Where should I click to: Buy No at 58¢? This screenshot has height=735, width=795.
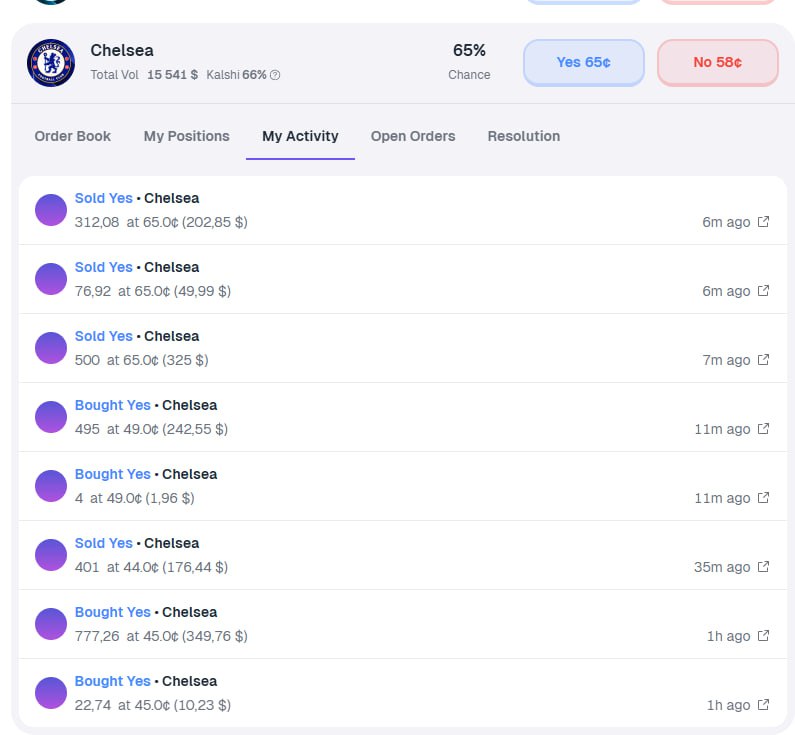(717, 62)
